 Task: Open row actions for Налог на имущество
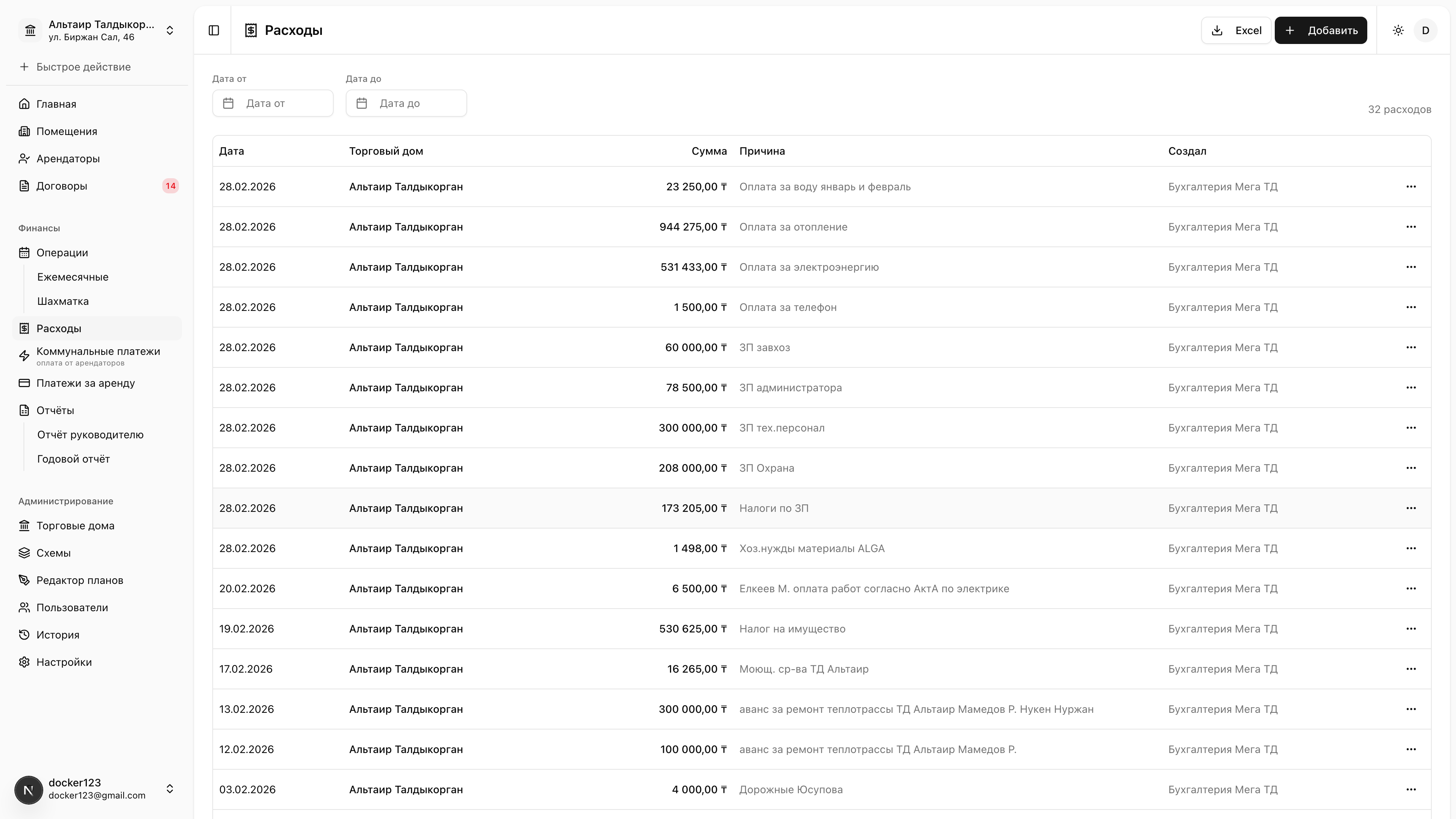(1411, 629)
